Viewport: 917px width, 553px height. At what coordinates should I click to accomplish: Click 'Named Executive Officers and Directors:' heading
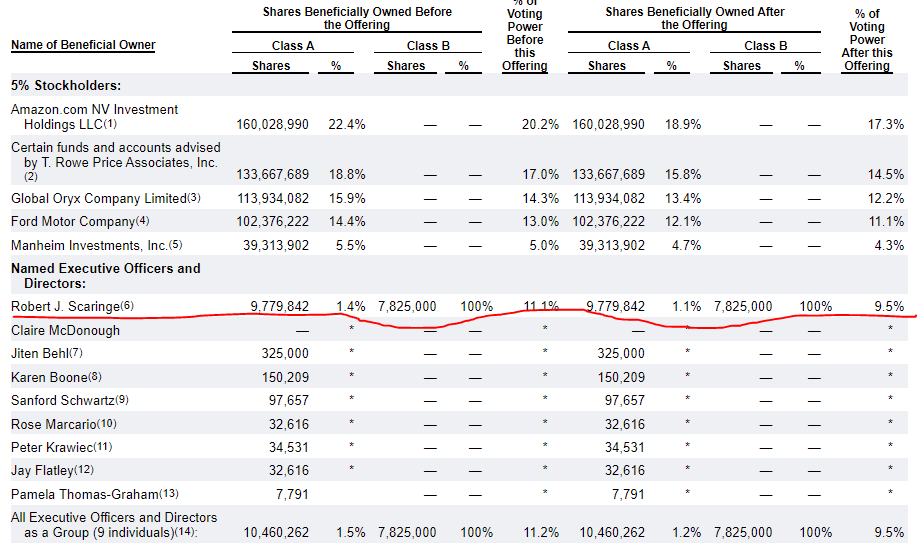click(x=105, y=276)
